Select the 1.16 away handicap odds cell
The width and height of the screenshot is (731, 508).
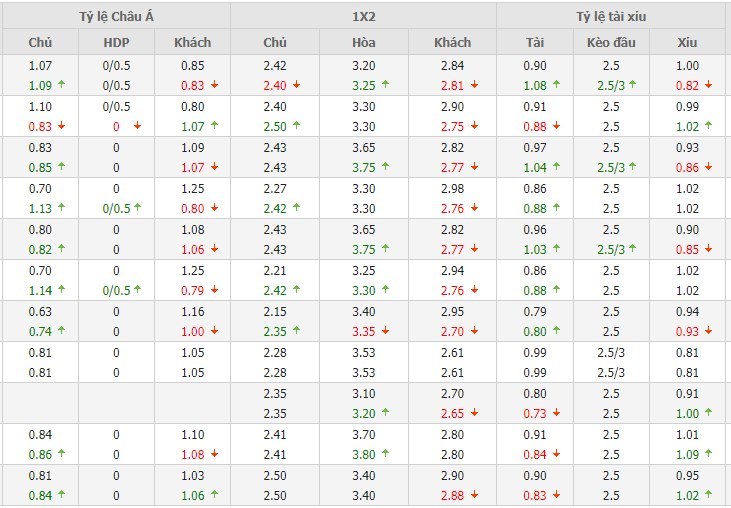(192, 312)
